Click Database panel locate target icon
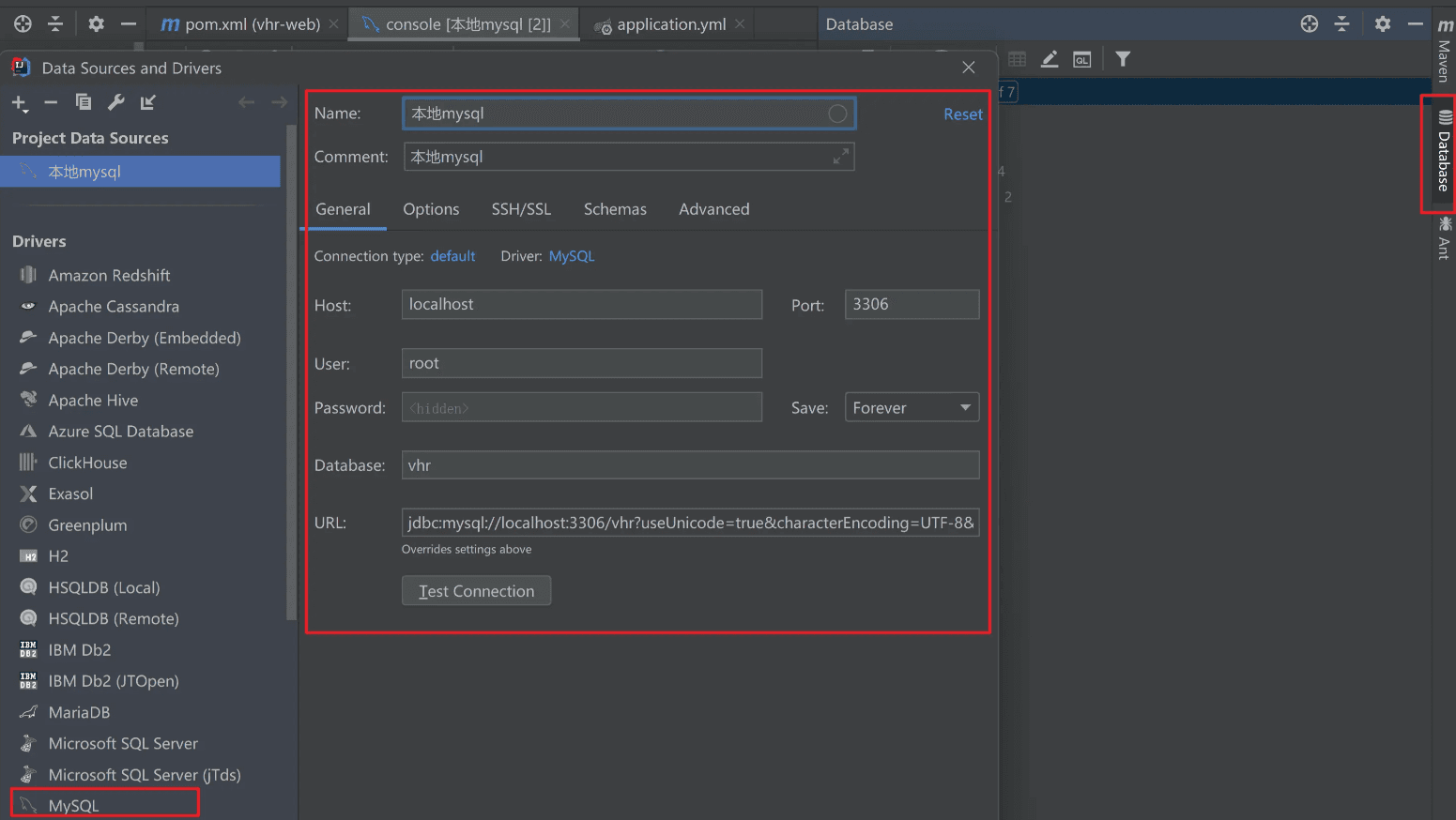1456x820 pixels. pyautogui.click(x=1310, y=23)
